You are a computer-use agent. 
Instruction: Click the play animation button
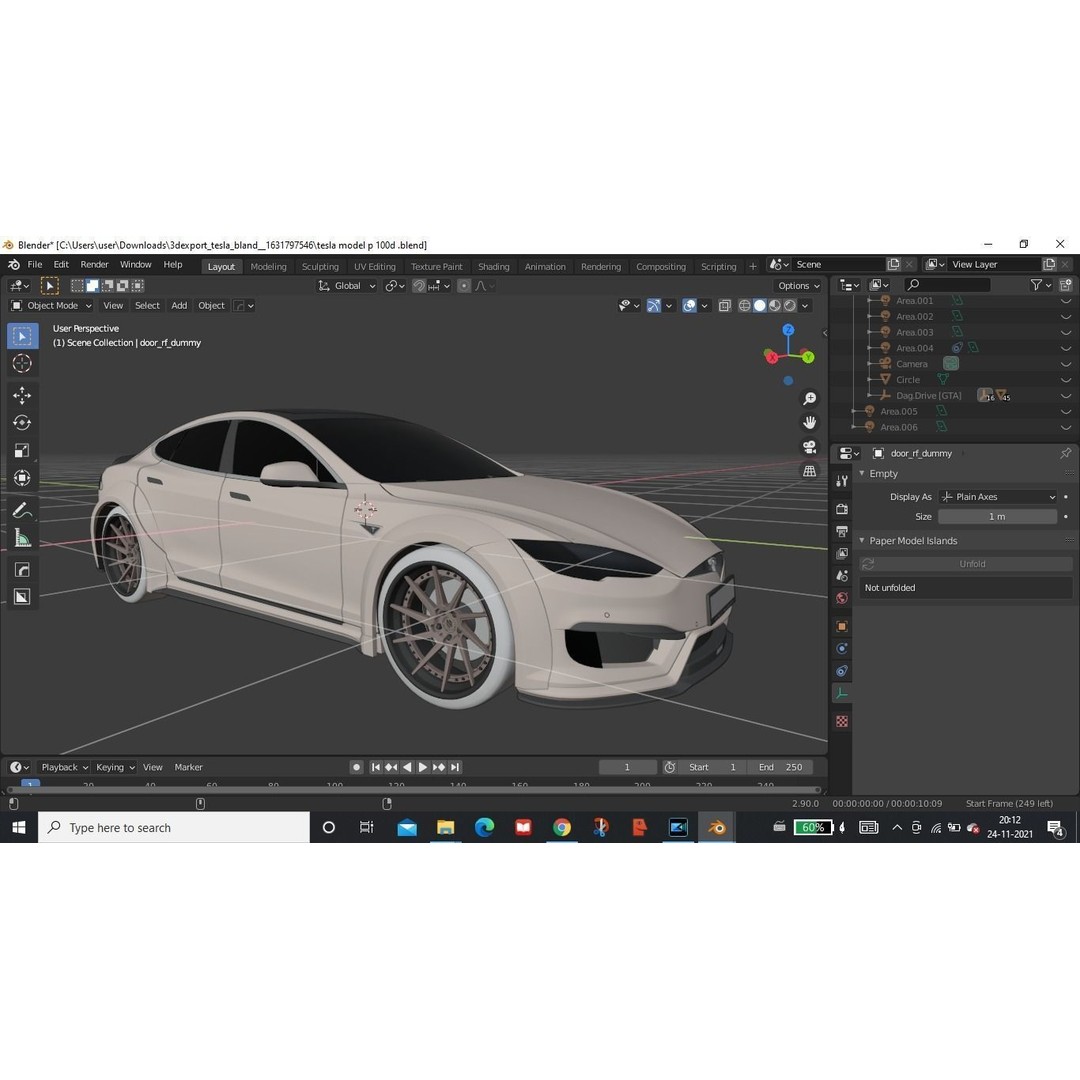pyautogui.click(x=423, y=767)
